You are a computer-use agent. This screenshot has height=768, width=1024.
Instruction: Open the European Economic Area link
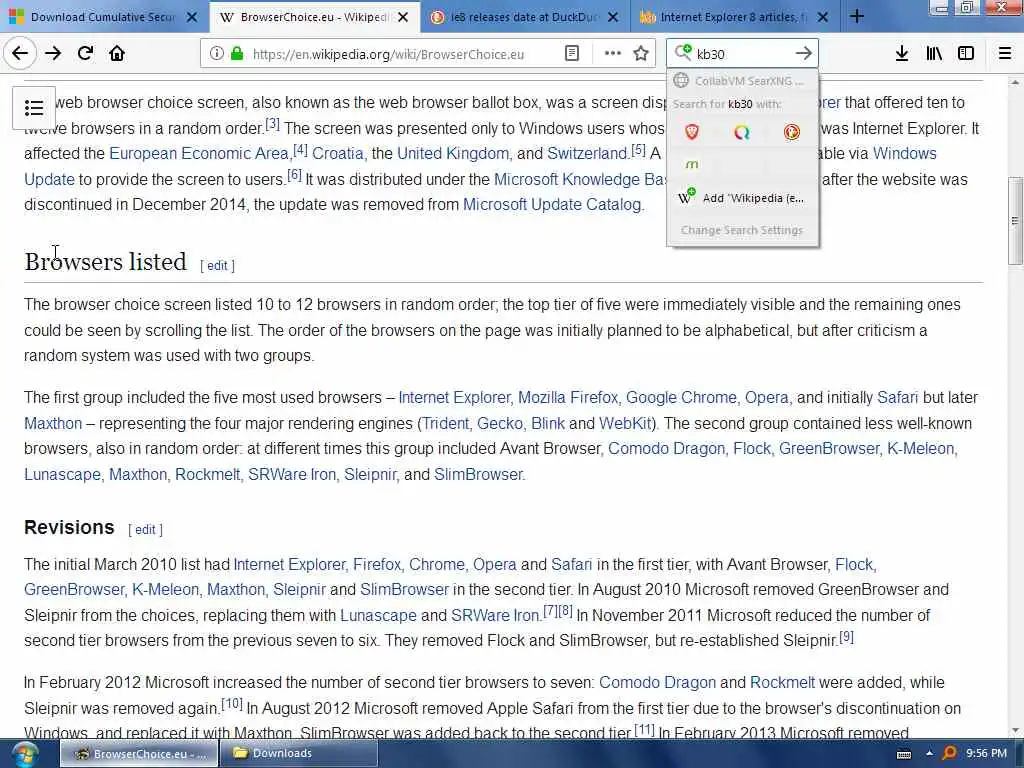(199, 153)
